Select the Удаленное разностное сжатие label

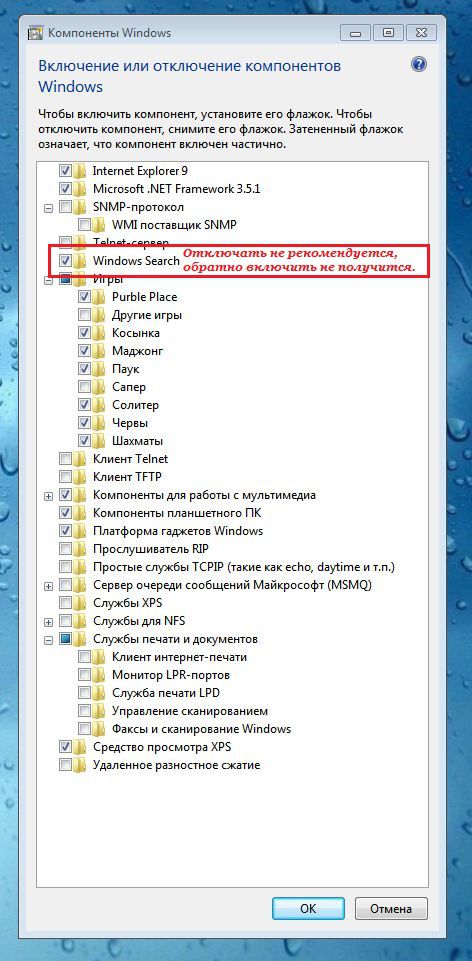pos(177,765)
